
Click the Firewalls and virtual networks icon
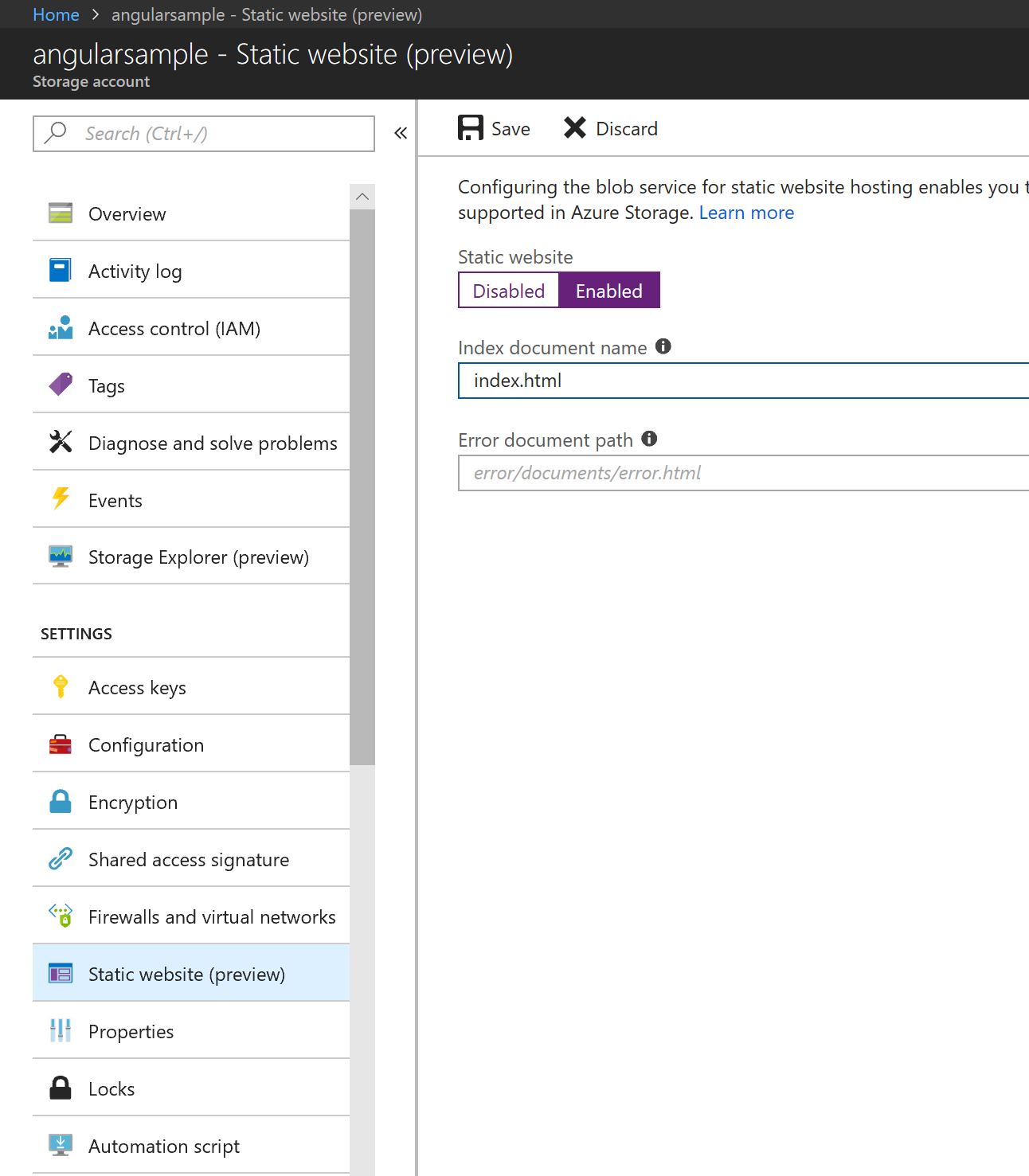click(x=61, y=916)
